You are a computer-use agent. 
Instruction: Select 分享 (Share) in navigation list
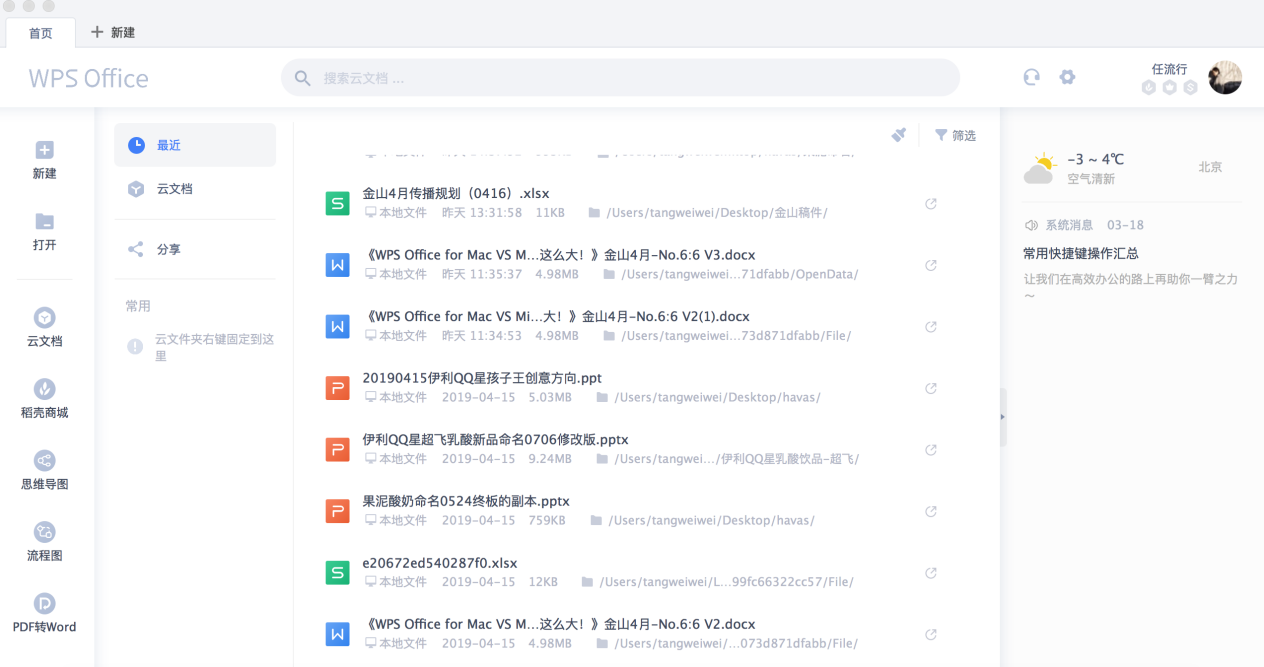click(x=195, y=249)
